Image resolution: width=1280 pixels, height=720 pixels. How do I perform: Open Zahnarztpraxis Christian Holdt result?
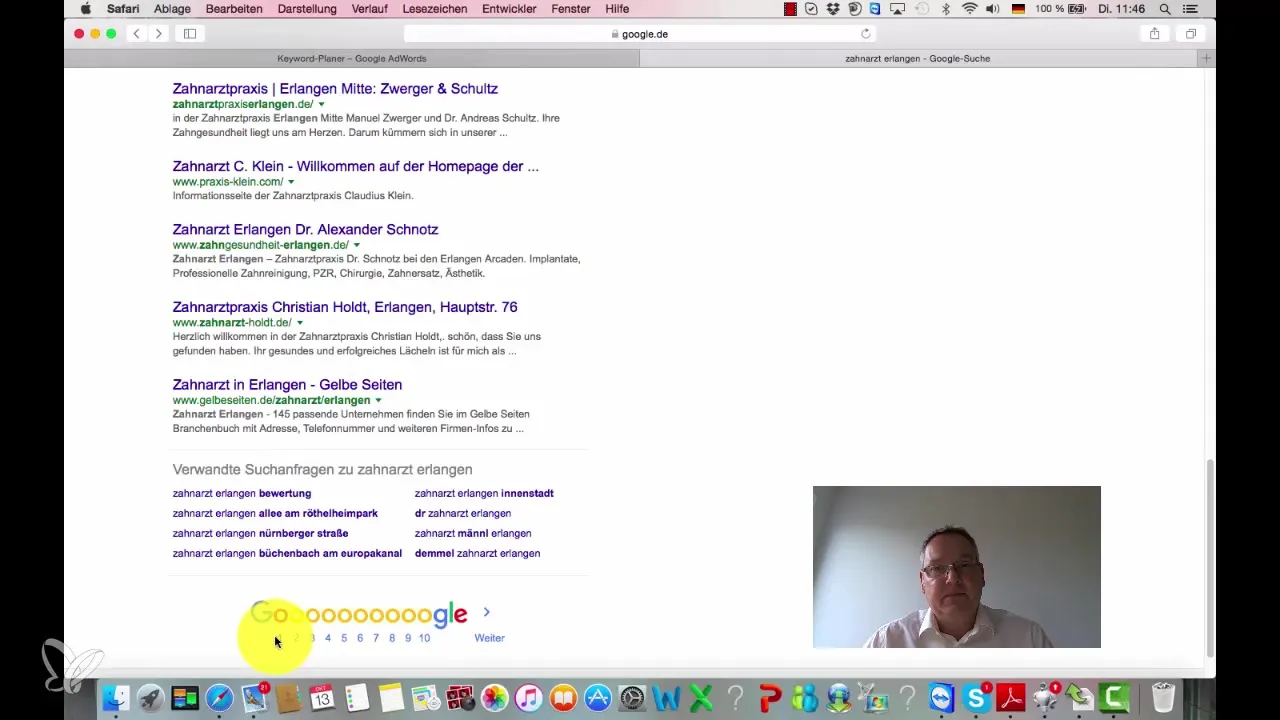[345, 307]
